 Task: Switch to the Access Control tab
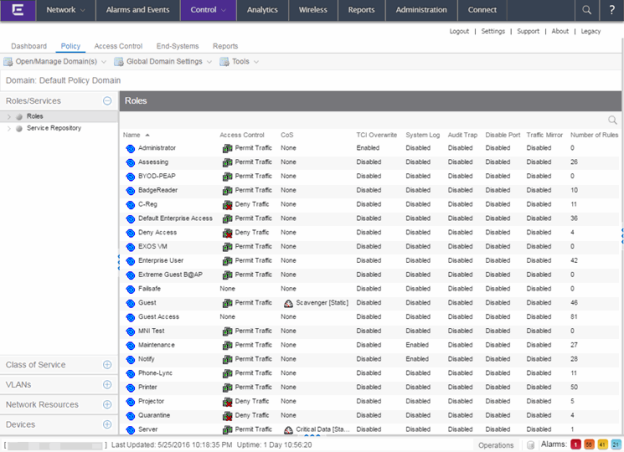tap(118, 46)
